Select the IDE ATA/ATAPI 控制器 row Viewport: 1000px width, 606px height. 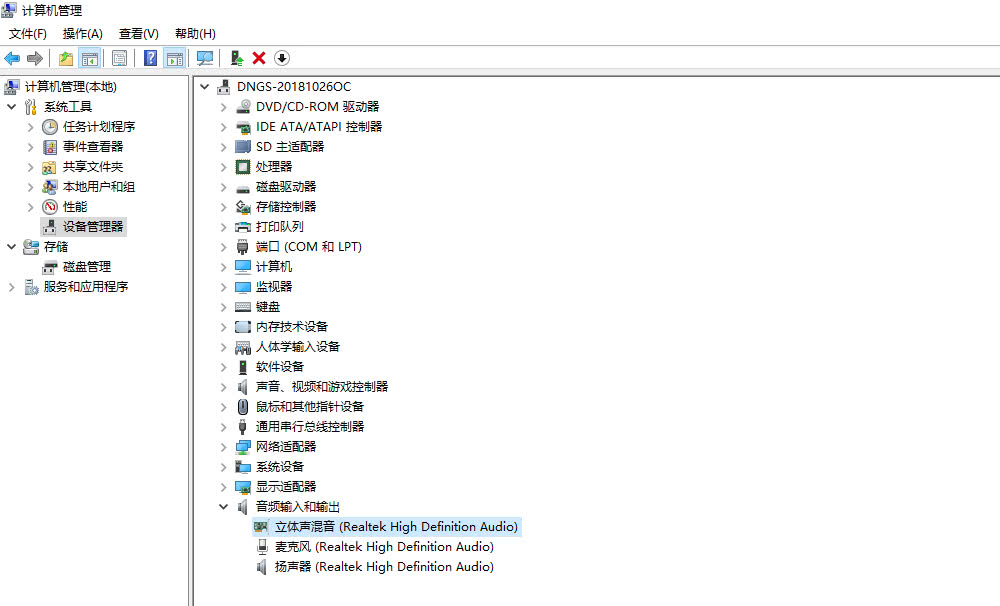pos(319,127)
